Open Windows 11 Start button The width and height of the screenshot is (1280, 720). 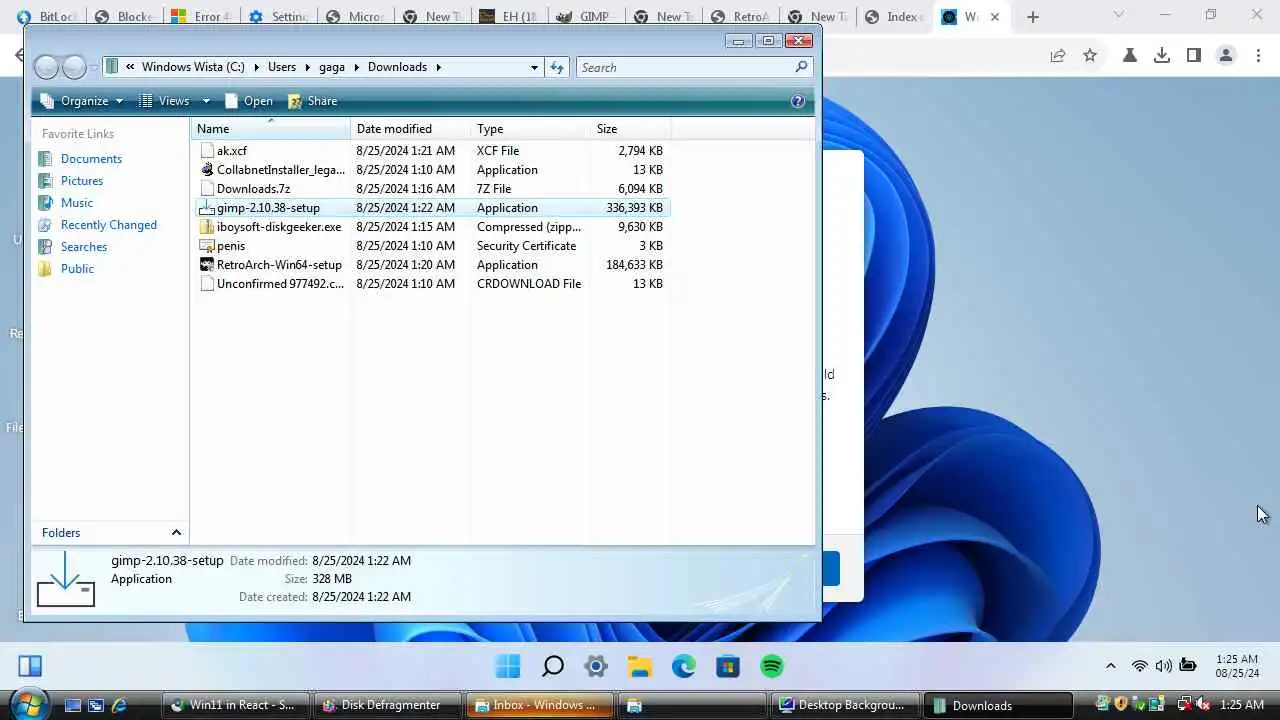[x=508, y=666]
